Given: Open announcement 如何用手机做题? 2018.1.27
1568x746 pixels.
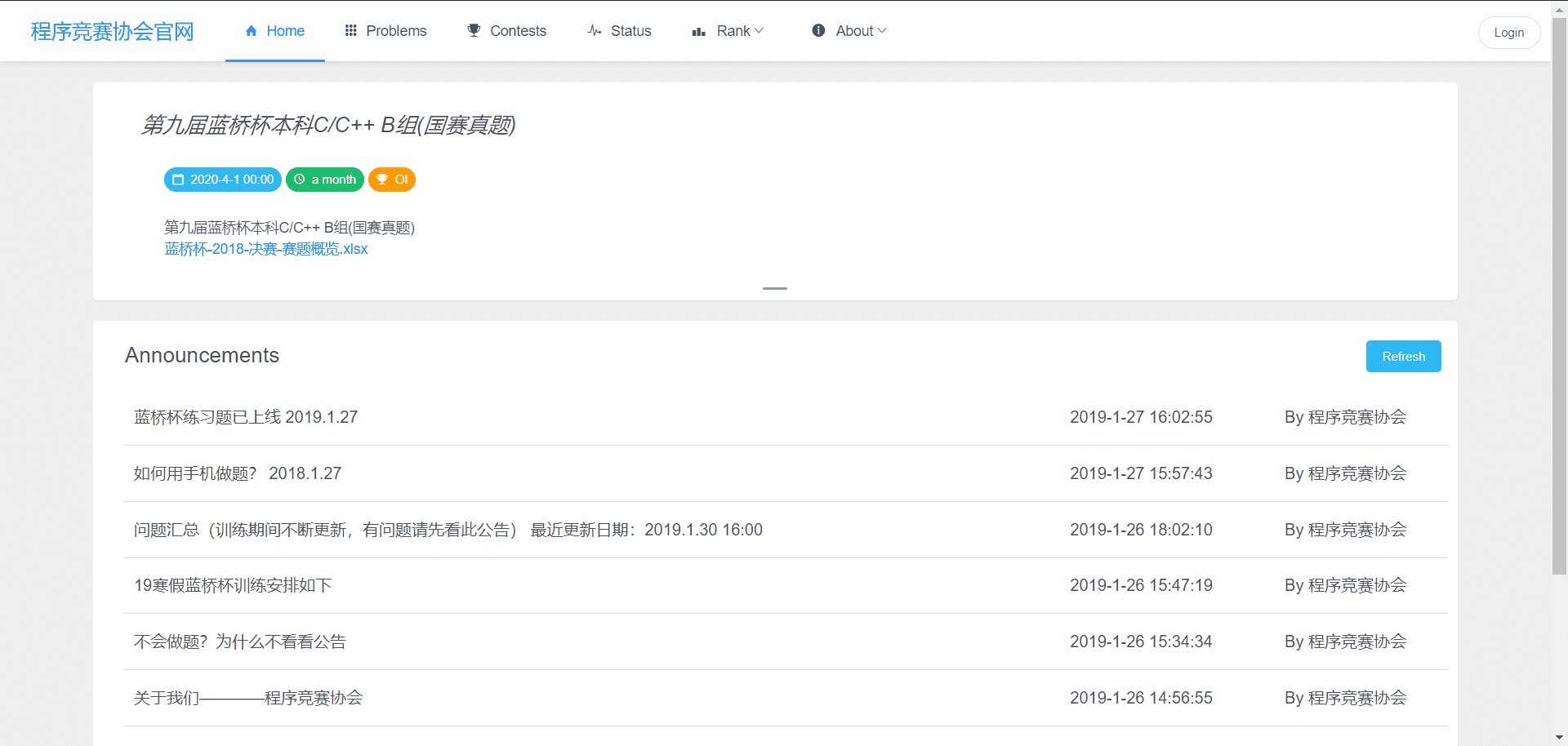Looking at the screenshot, I should 238,473.
